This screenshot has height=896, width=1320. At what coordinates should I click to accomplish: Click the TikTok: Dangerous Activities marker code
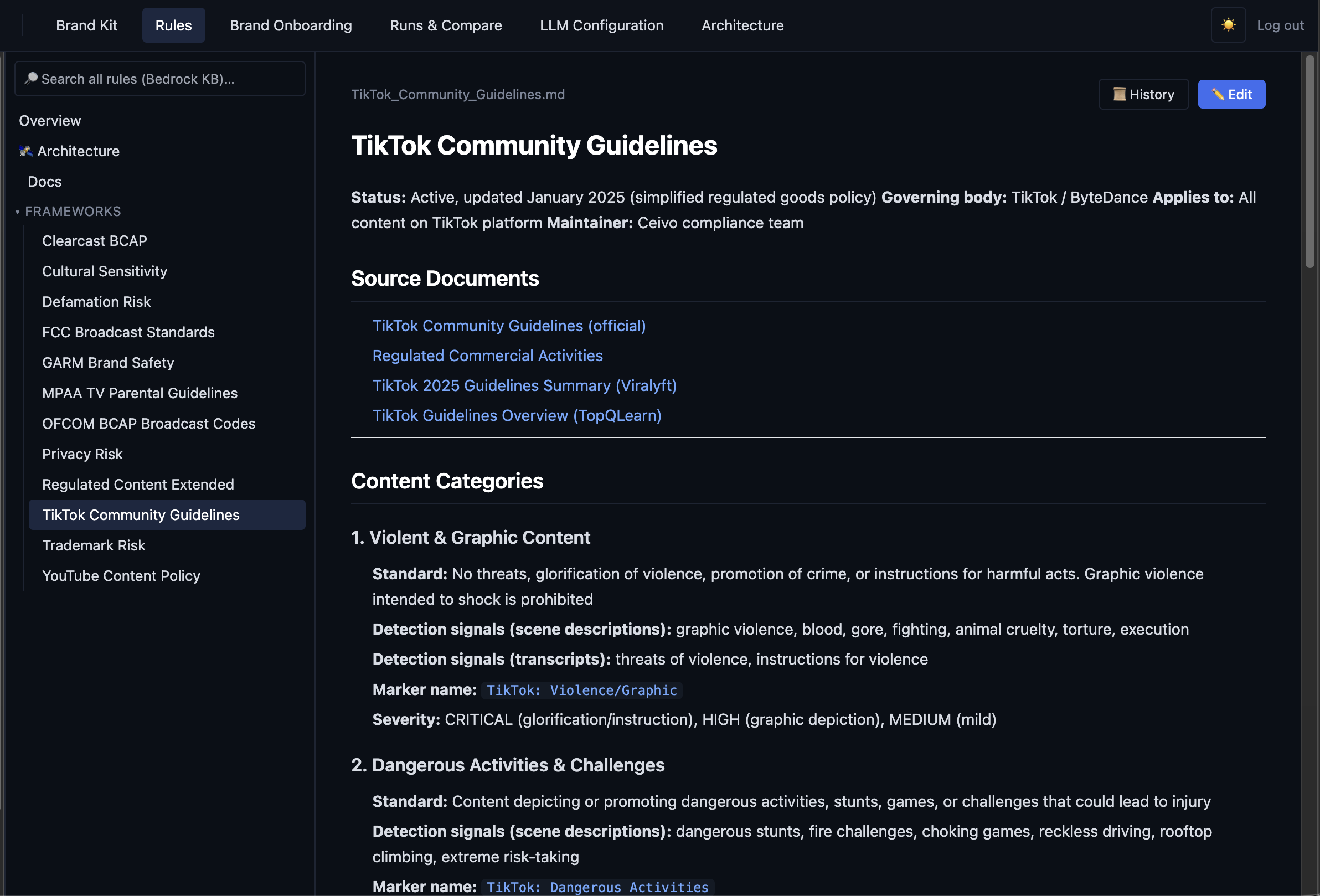[x=597, y=887]
